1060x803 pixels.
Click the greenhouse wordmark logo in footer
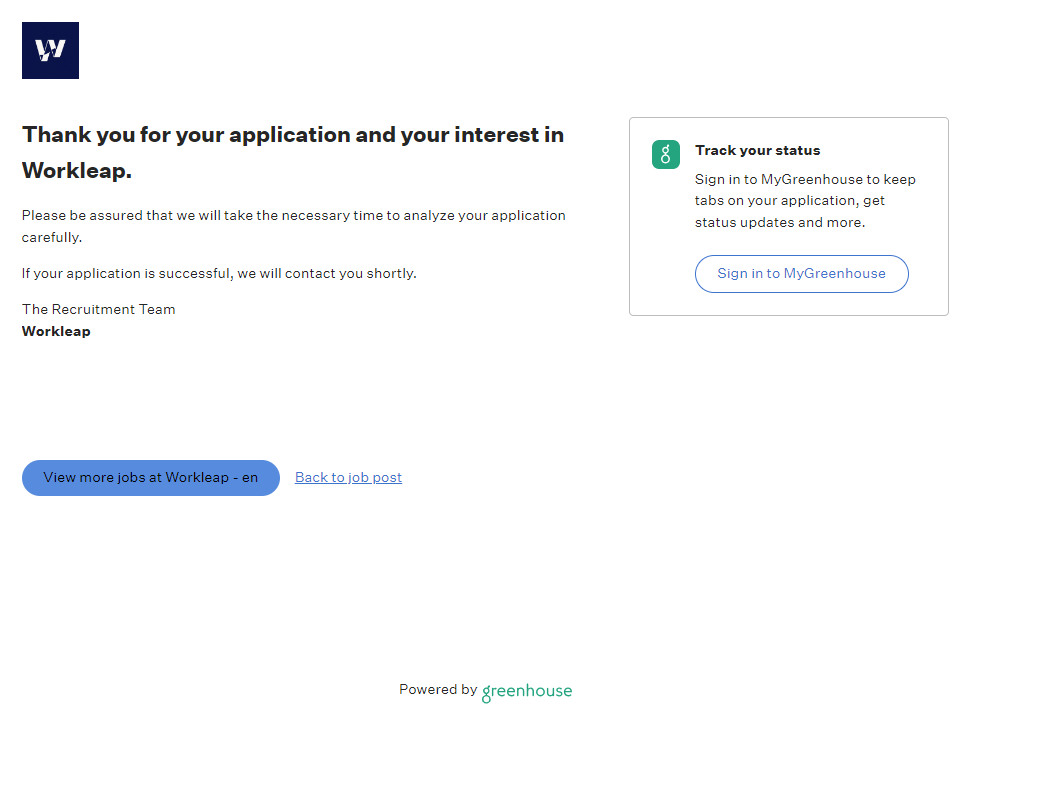(527, 691)
